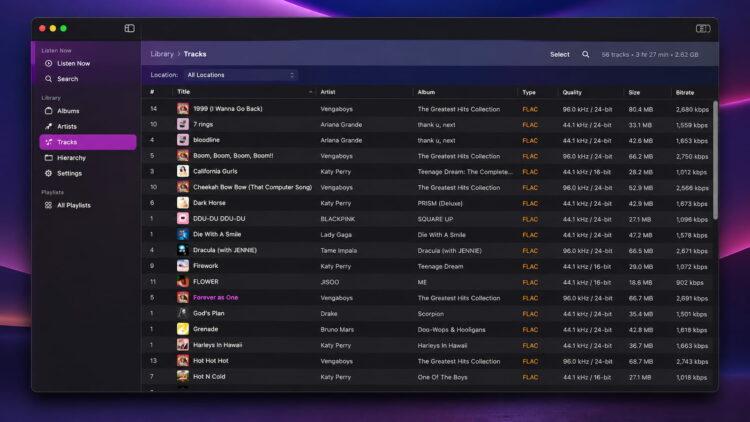The image size is (750, 422).
Task: Select track 1999 (I Wanna Go Back)
Action: click(228, 109)
